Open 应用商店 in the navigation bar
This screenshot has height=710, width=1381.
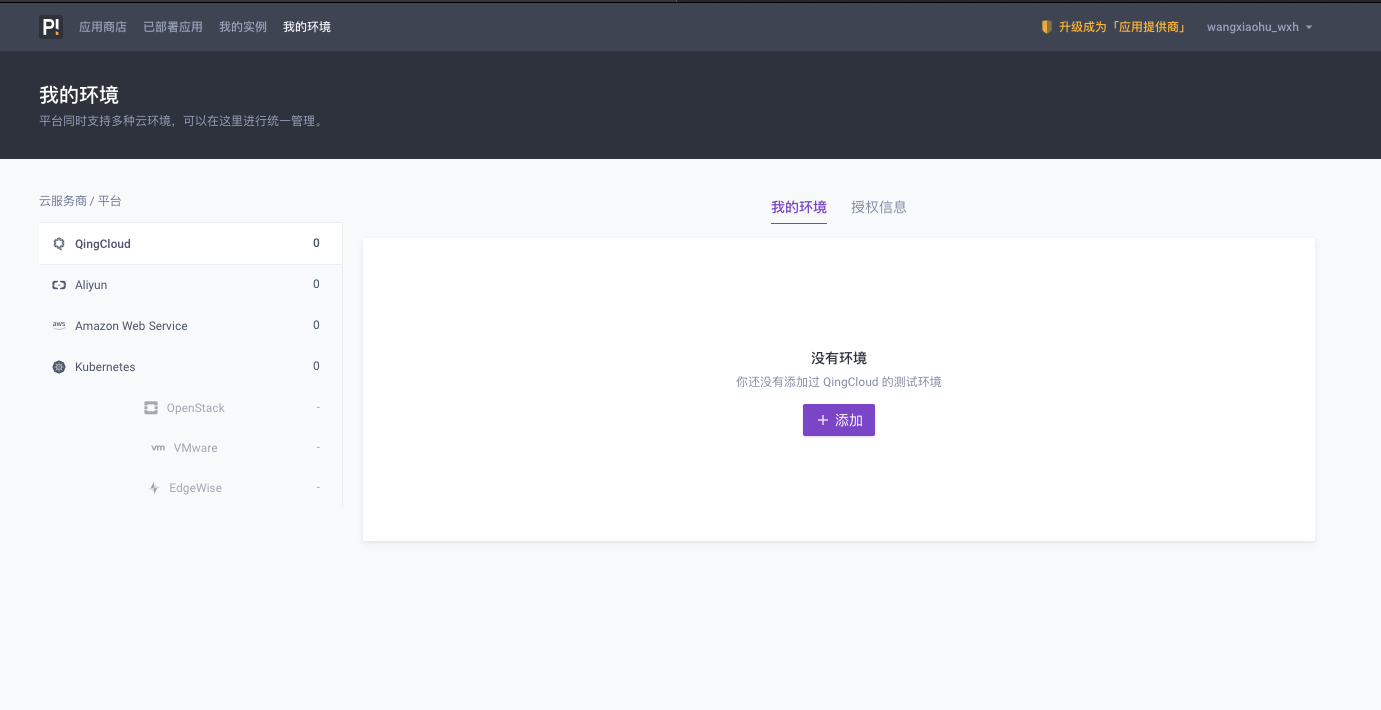click(103, 27)
